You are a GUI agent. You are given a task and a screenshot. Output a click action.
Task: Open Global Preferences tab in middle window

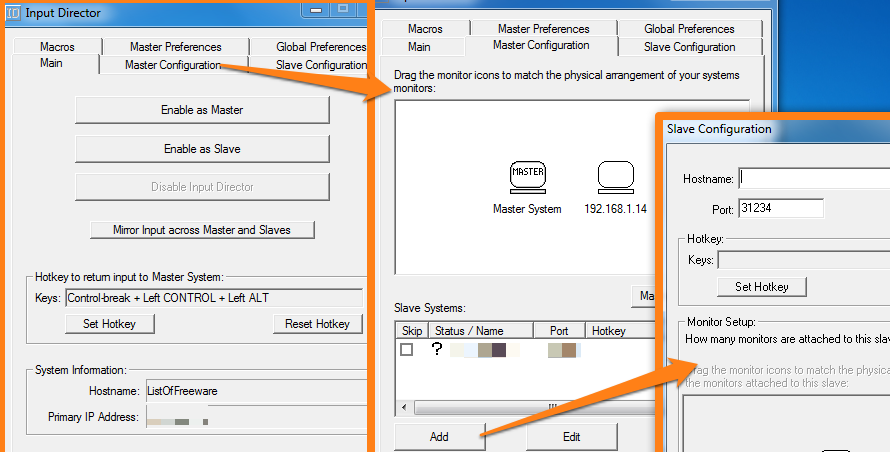(689, 28)
